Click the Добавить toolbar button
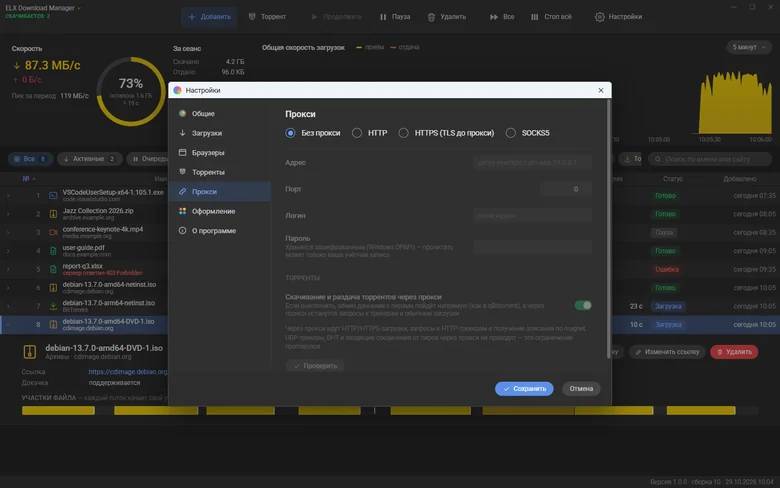The width and height of the screenshot is (780, 488). click(x=209, y=16)
